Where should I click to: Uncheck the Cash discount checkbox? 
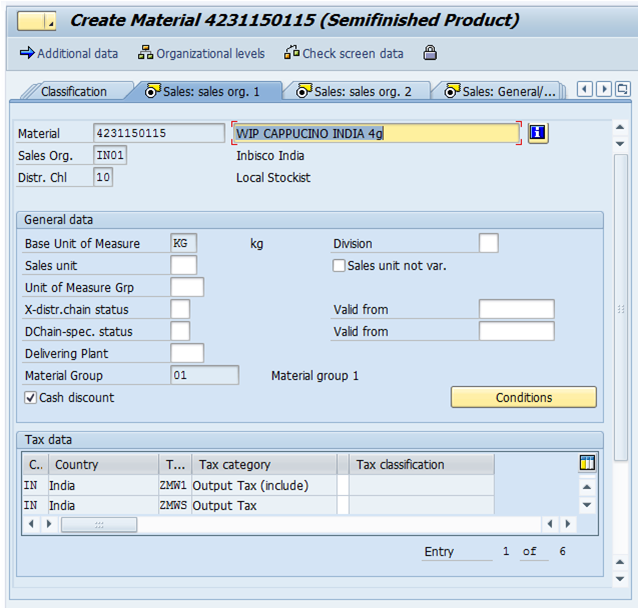coord(30,398)
